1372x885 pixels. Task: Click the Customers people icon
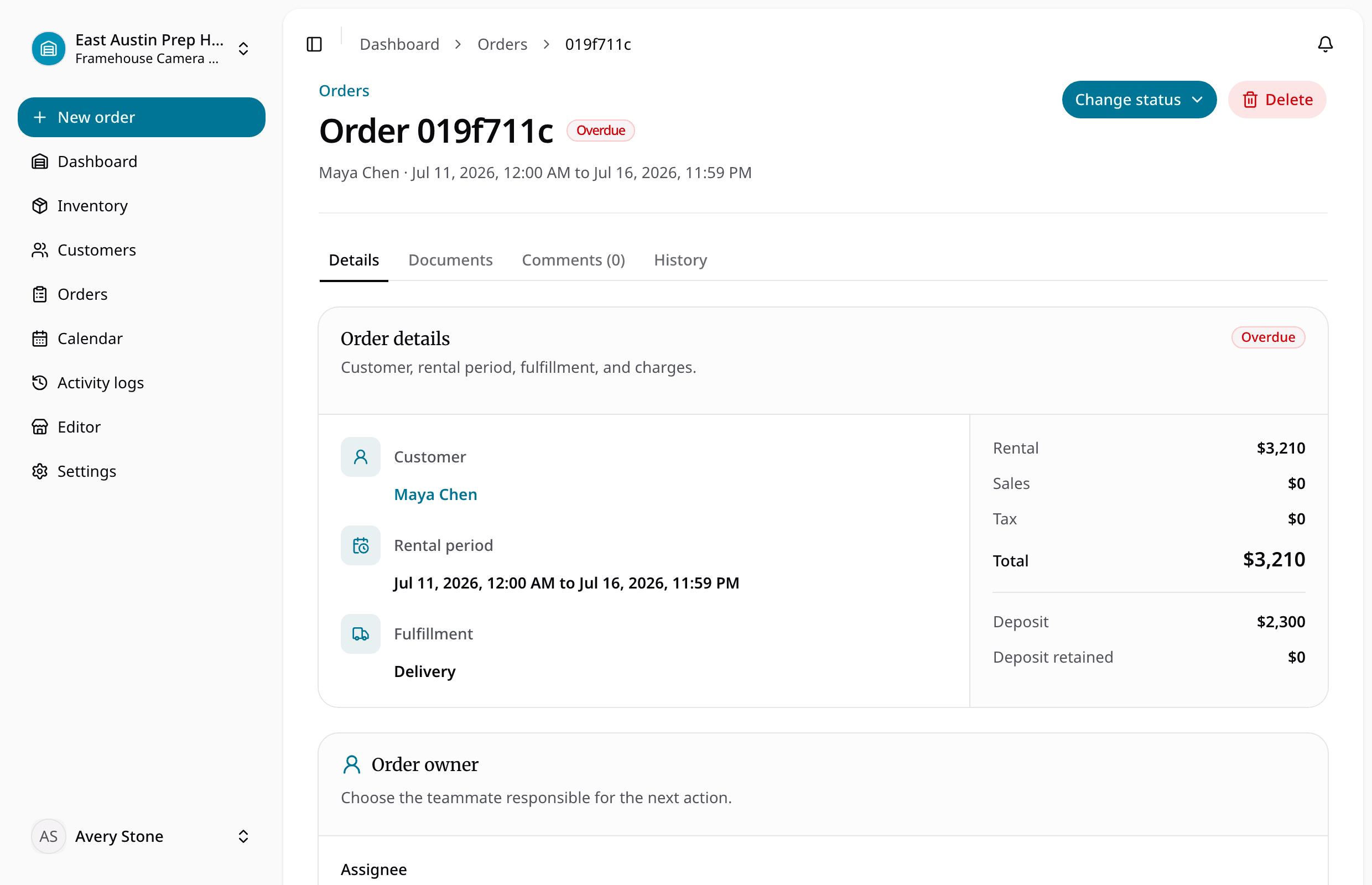[40, 250]
